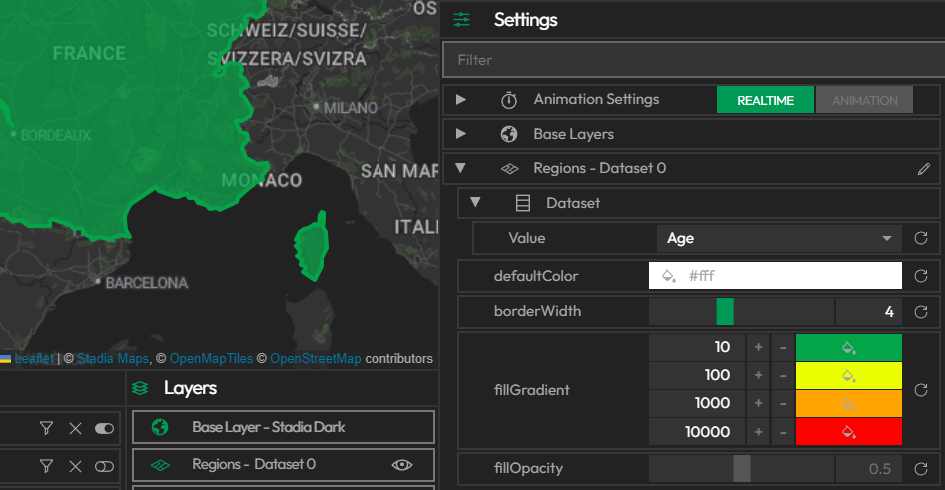This screenshot has height=490, width=945.
Task: Turn off the enabled switch in the top row
Action: point(104,429)
